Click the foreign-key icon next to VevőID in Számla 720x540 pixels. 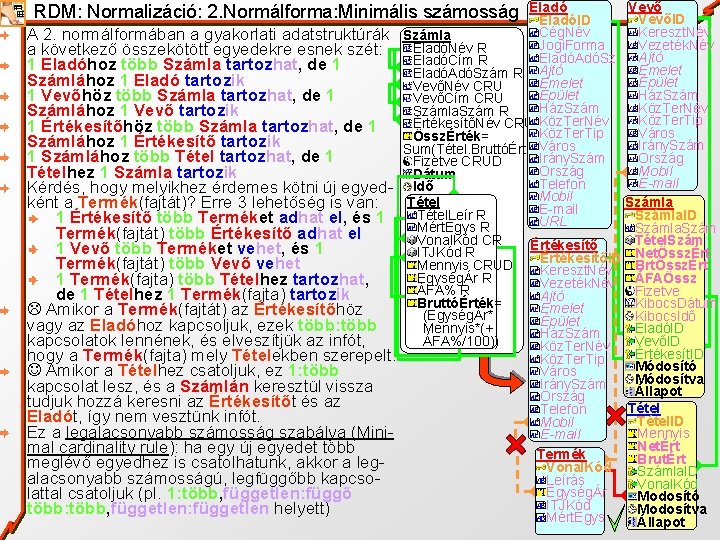pos(630,341)
